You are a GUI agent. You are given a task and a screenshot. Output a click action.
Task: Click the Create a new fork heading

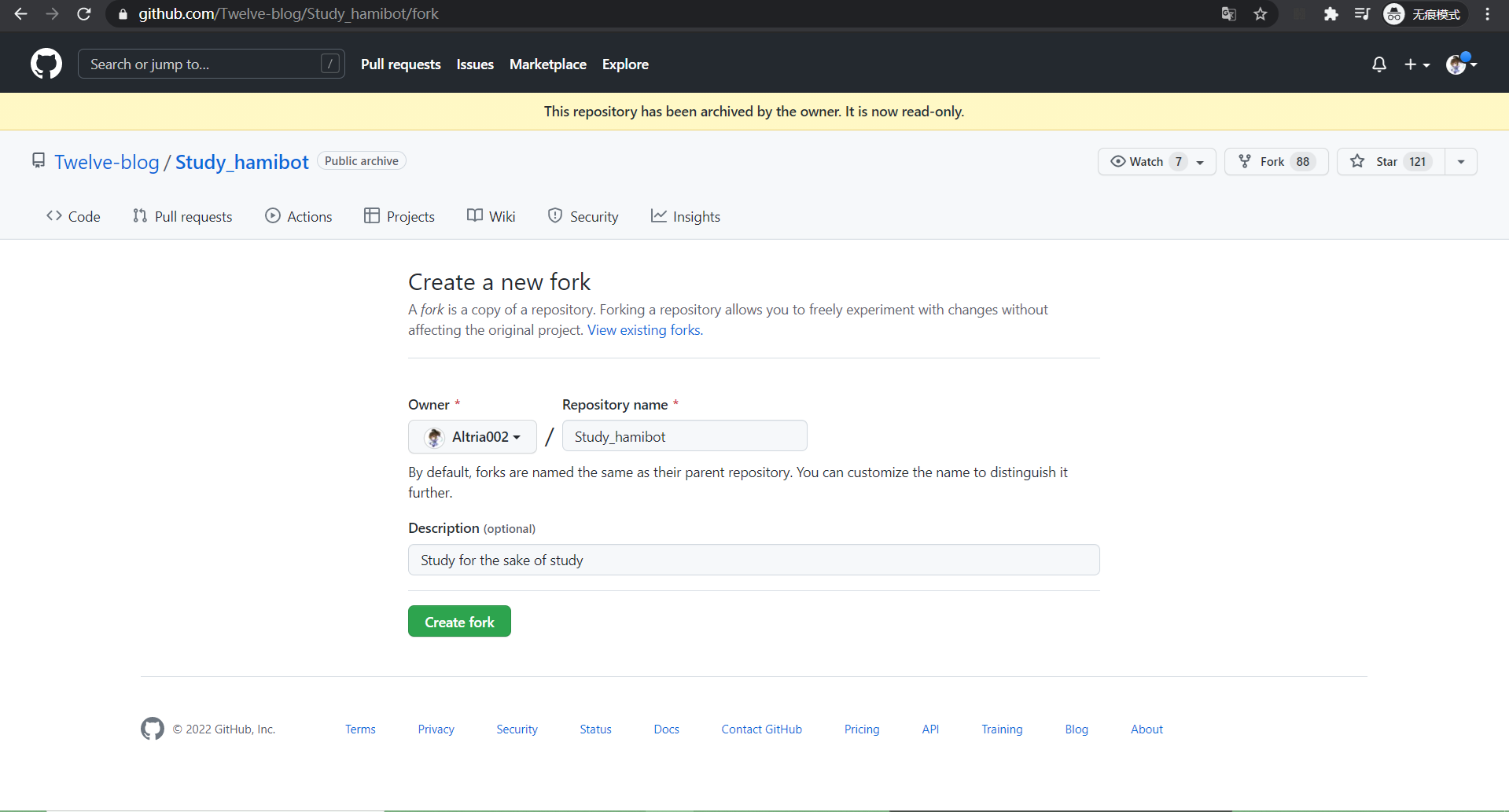(x=499, y=282)
